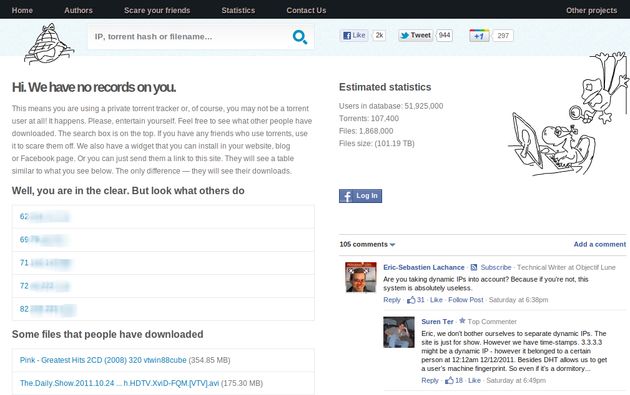This screenshot has width=630, height=395.
Task: Click the Suren Ter name link
Action: (x=437, y=321)
